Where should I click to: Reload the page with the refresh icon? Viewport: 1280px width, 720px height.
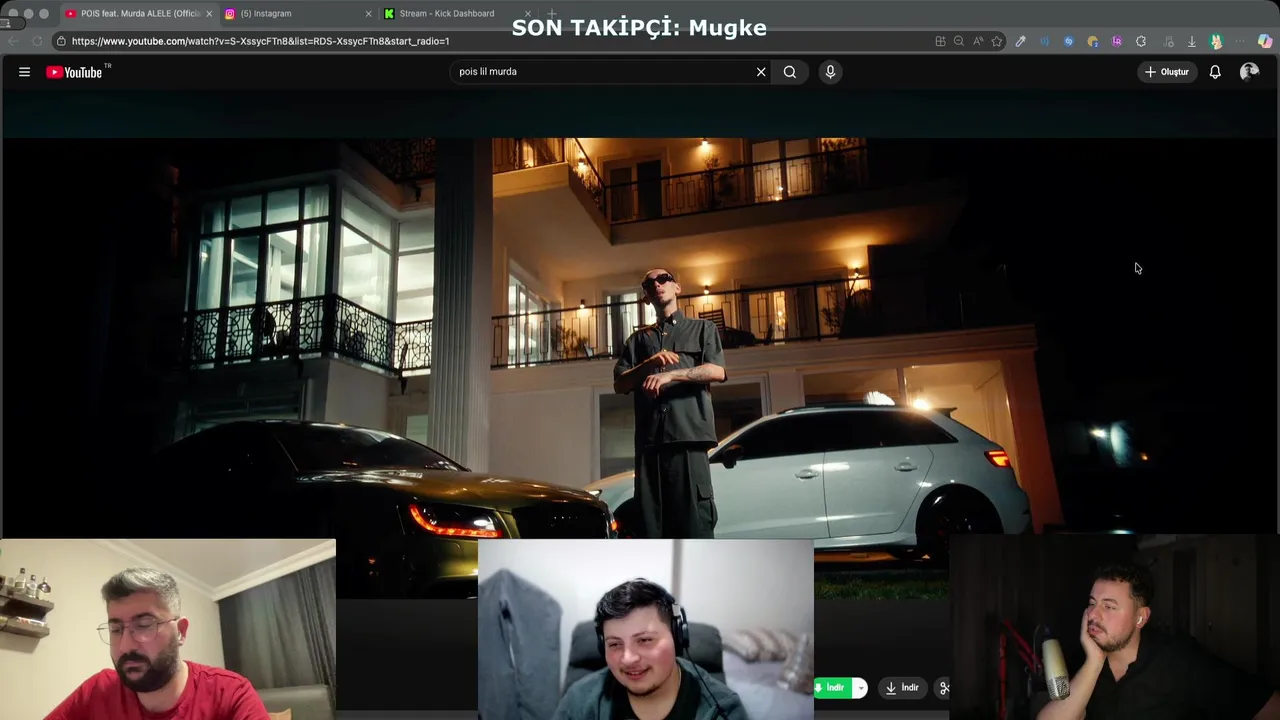(37, 41)
